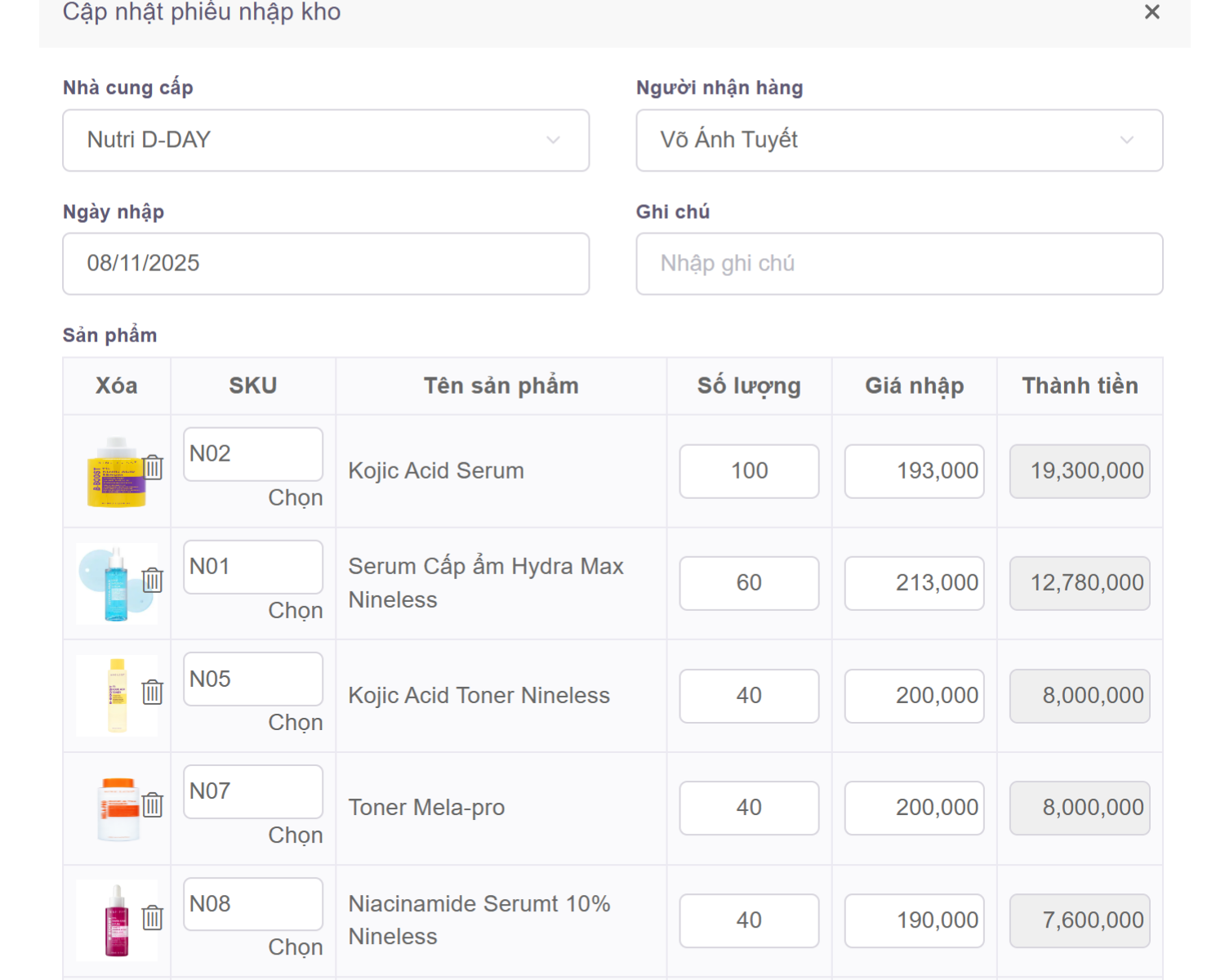Expand the Võ Ánh Tuyết receiver dropdown
The image size is (1225, 980).
[x=899, y=140]
